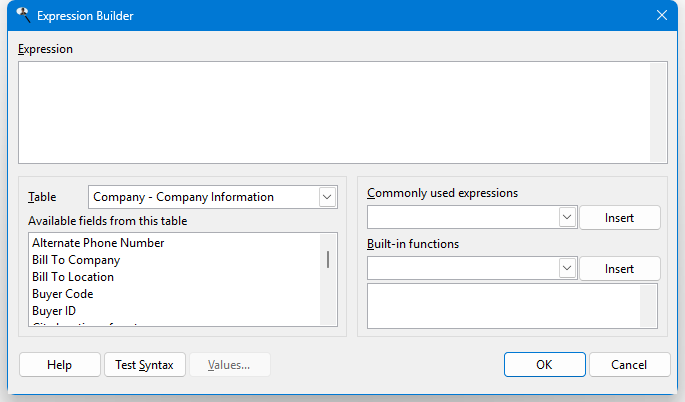Close the Expression Builder dialog window
This screenshot has height=402, width=685.
pos(661,15)
